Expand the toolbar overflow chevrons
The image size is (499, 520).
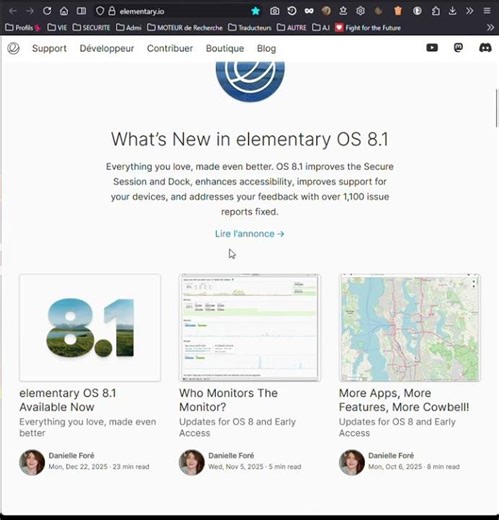click(470, 11)
